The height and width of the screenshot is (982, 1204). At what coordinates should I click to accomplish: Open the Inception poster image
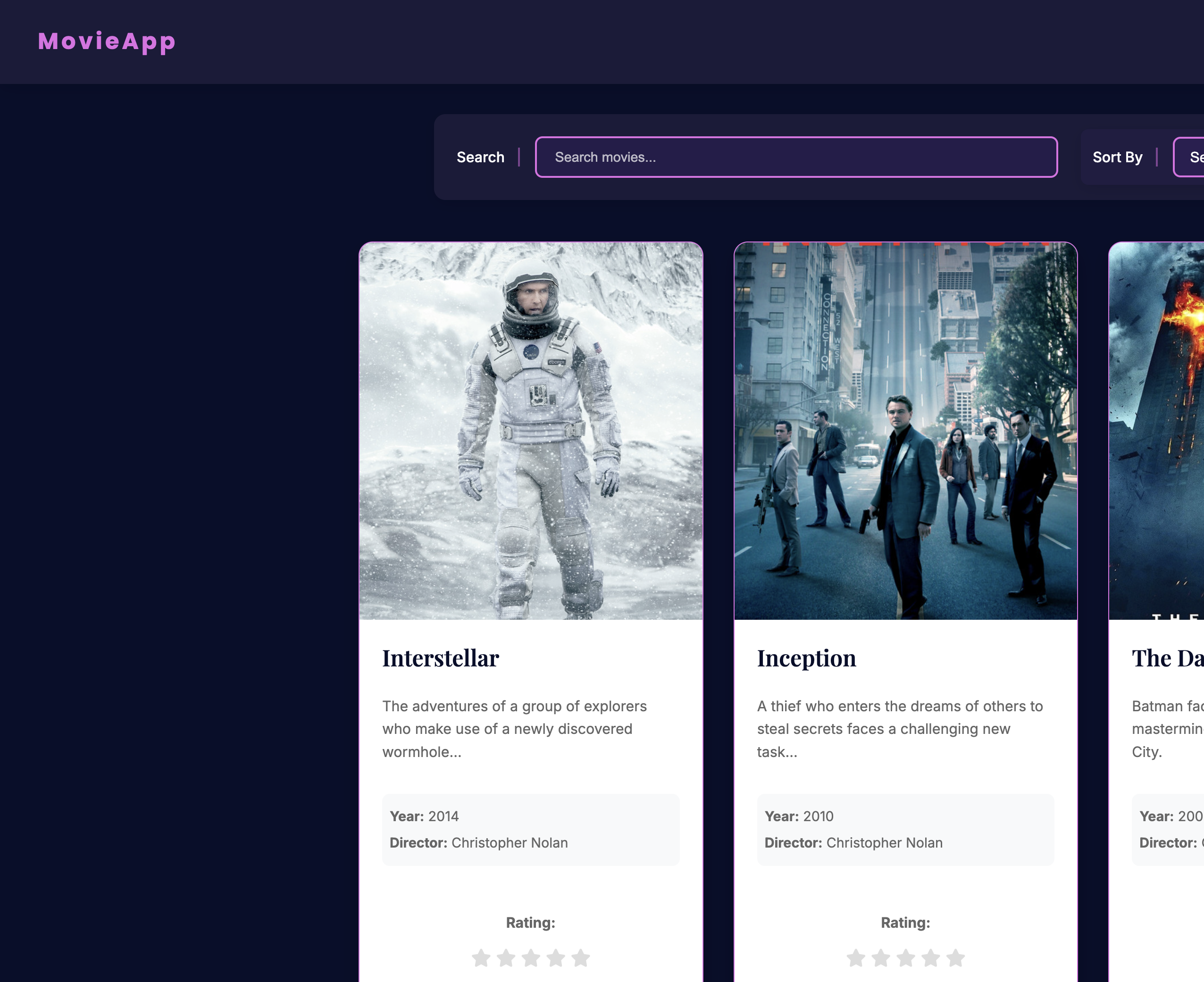tap(906, 431)
